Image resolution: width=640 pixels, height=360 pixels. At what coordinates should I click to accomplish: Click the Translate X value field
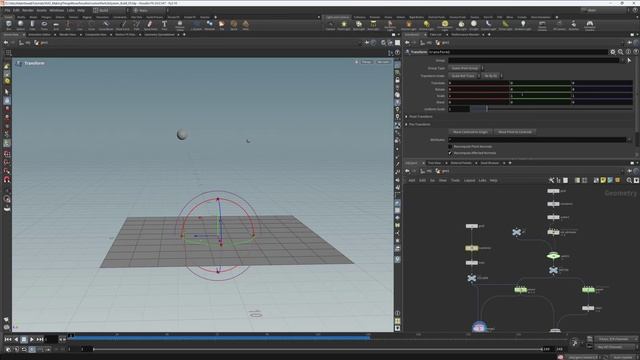tap(478, 83)
